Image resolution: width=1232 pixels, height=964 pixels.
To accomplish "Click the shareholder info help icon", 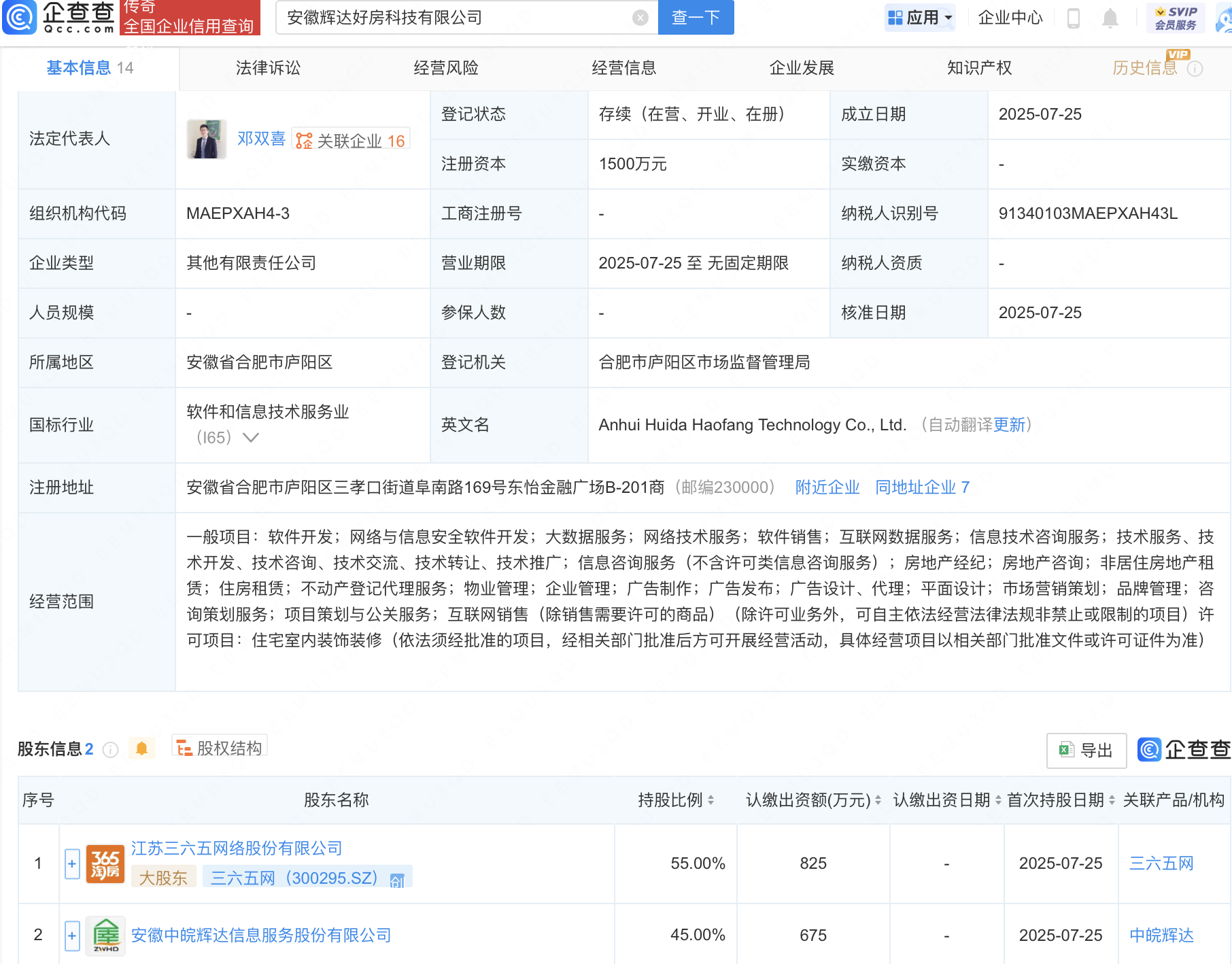I will pyautogui.click(x=110, y=749).
